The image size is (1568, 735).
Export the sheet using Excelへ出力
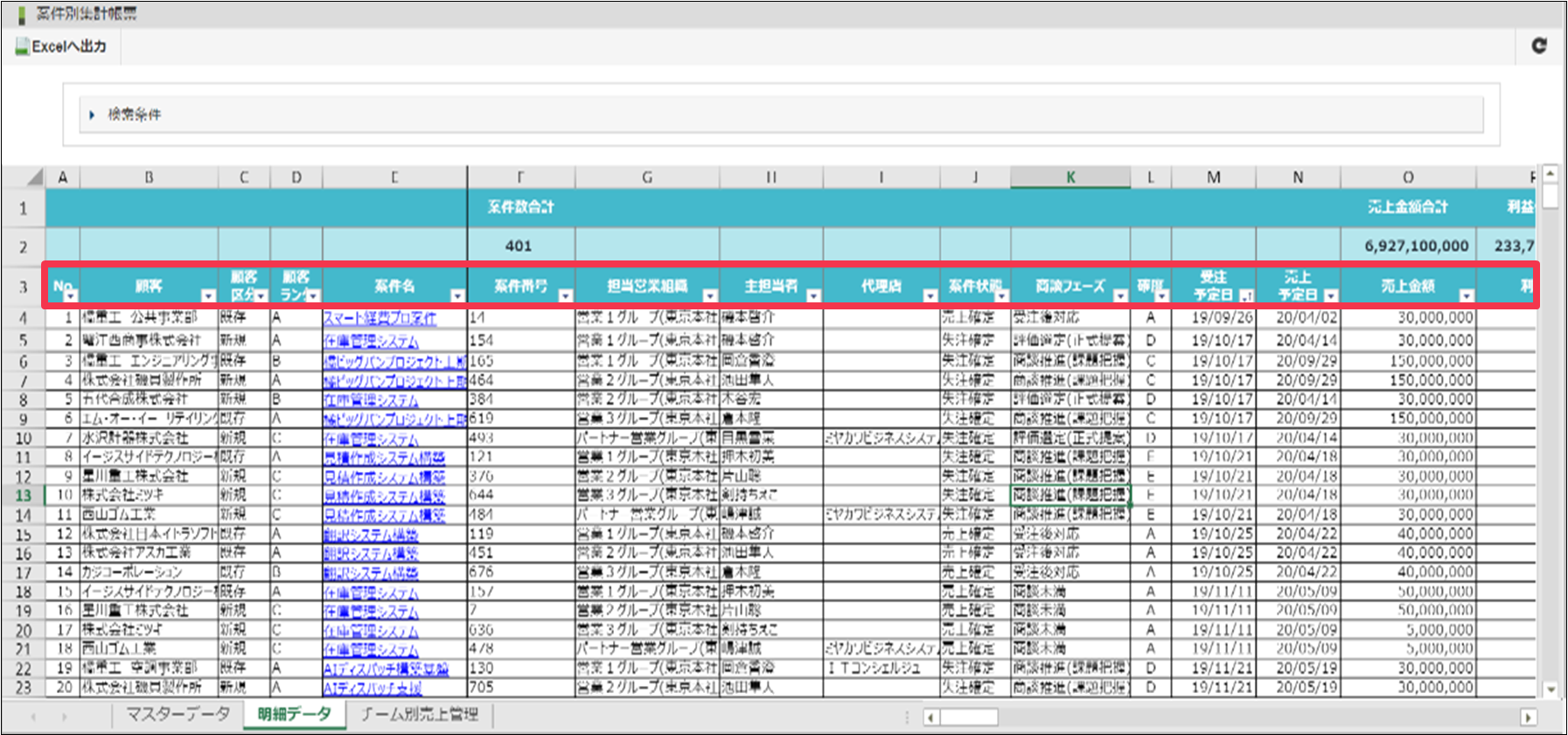61,46
